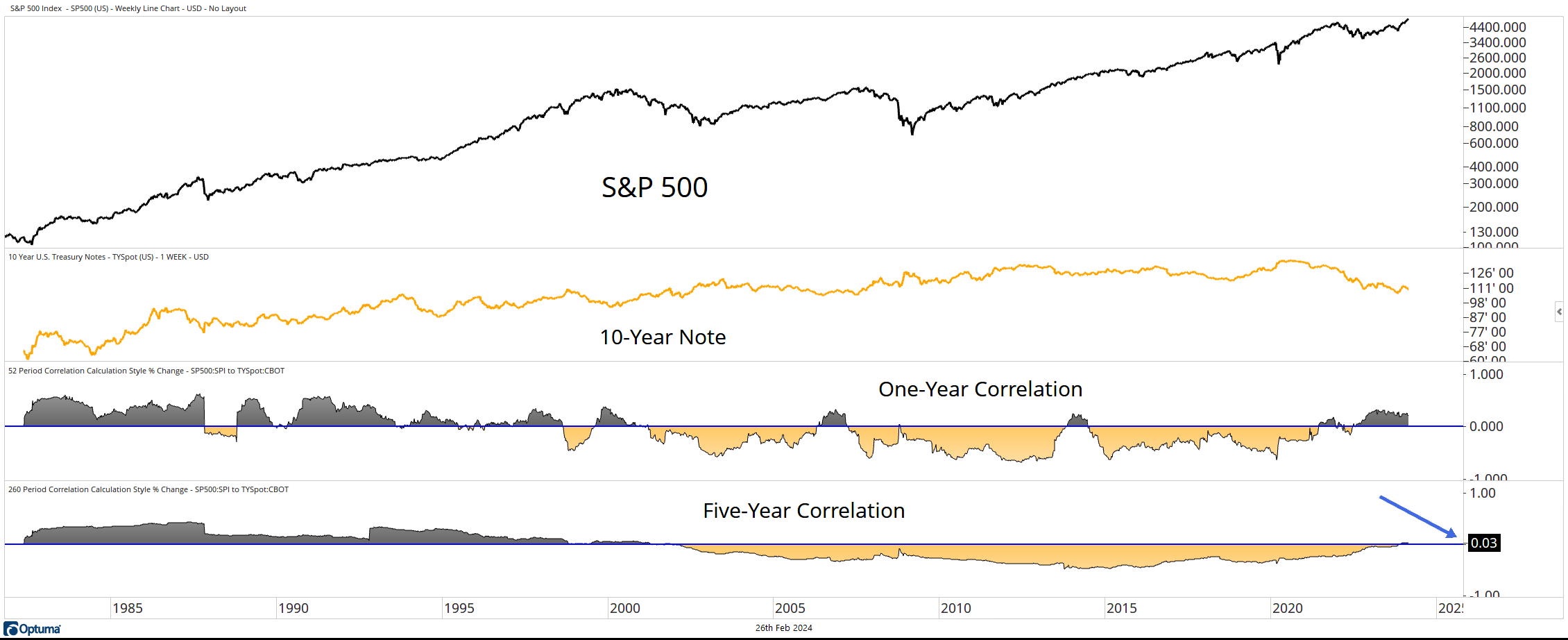
Task: Click the Optuma logo icon
Action: point(12,629)
